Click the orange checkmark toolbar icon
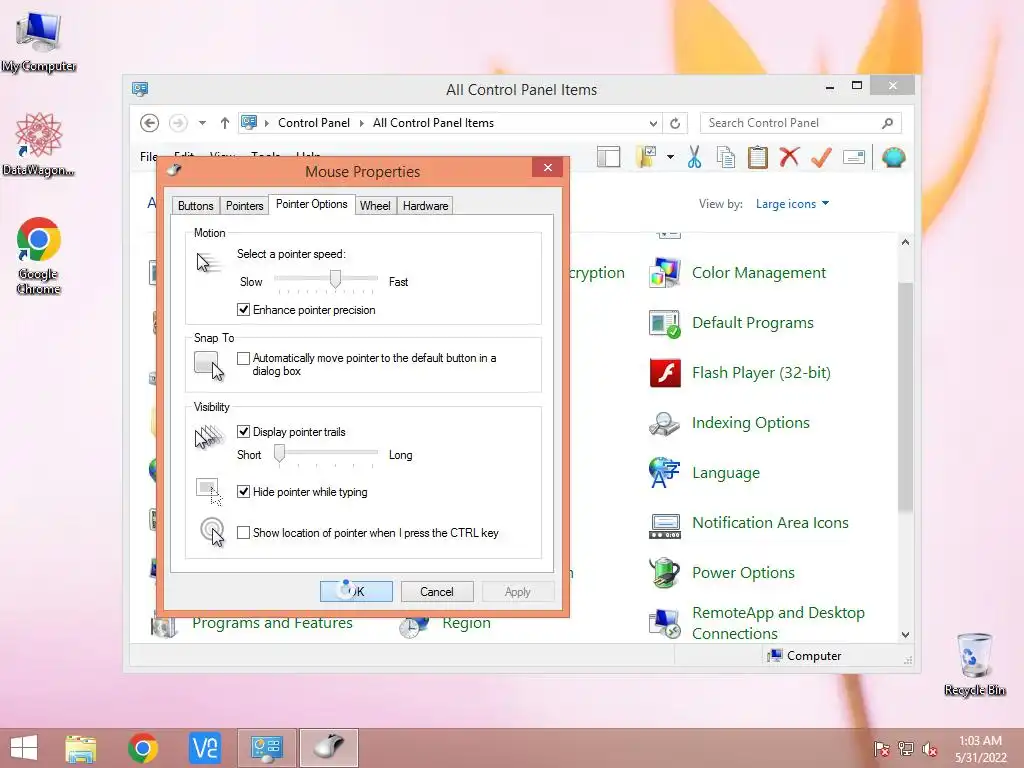Viewport: 1024px width, 768px height. (821, 157)
